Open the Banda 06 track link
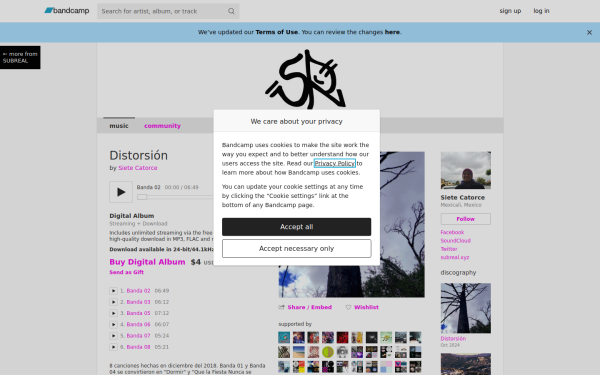Viewport: 600px width, 375px height. click(x=139, y=324)
